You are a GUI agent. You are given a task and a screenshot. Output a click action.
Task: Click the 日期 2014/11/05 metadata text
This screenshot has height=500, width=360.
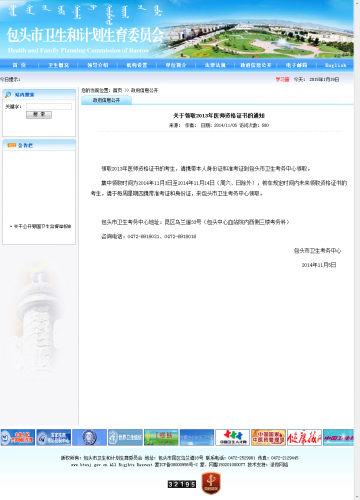coord(219,125)
